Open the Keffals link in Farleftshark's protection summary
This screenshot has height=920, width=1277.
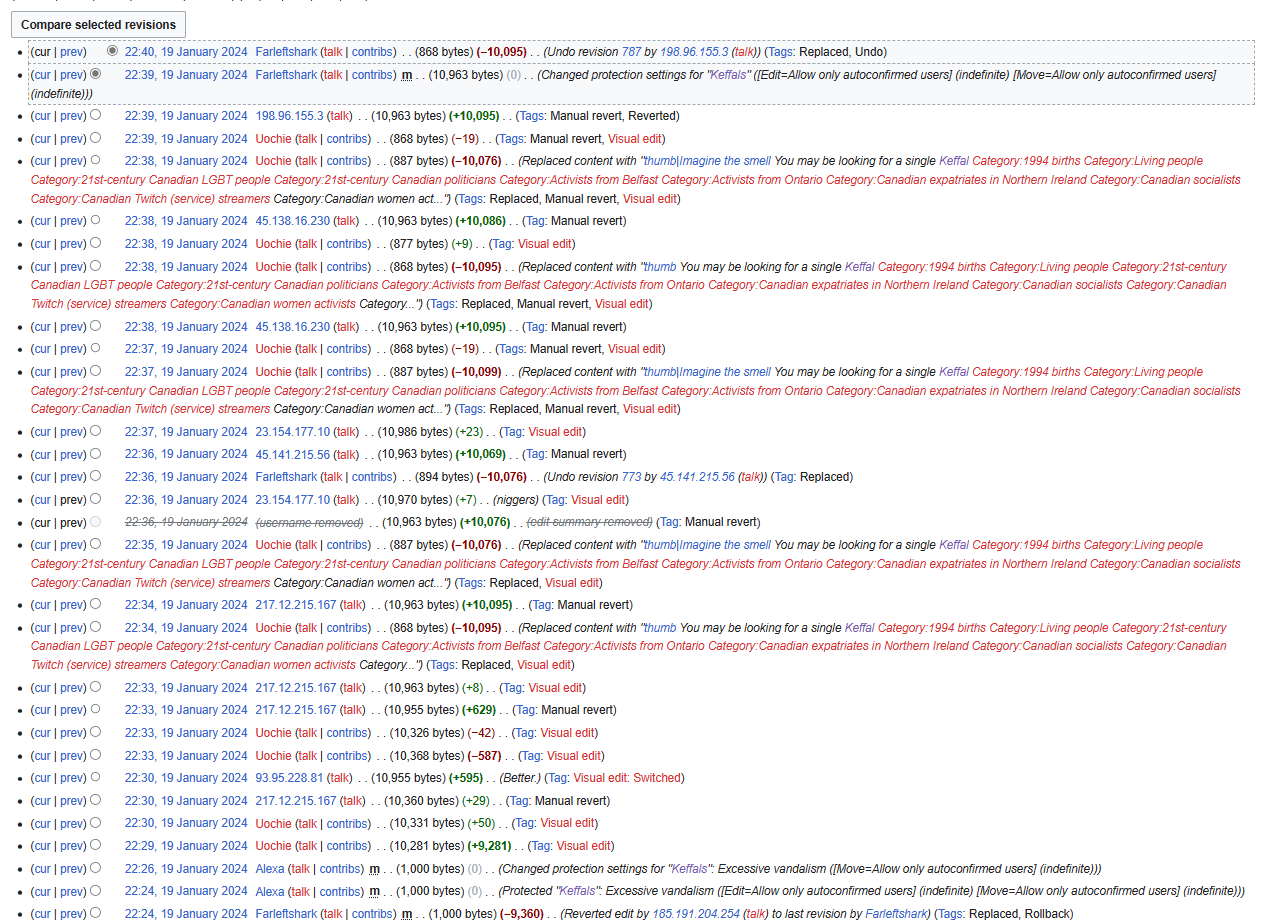coord(729,75)
